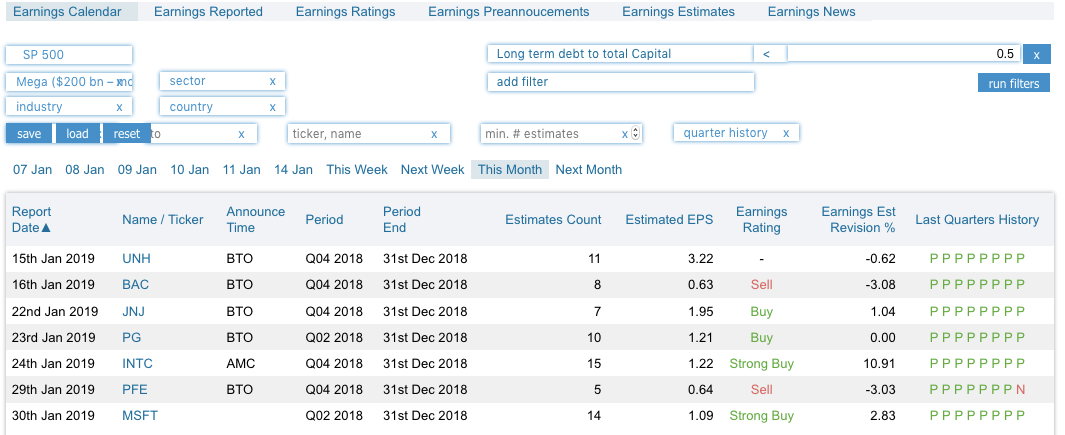Clear the min. # estimates field

coord(625,134)
